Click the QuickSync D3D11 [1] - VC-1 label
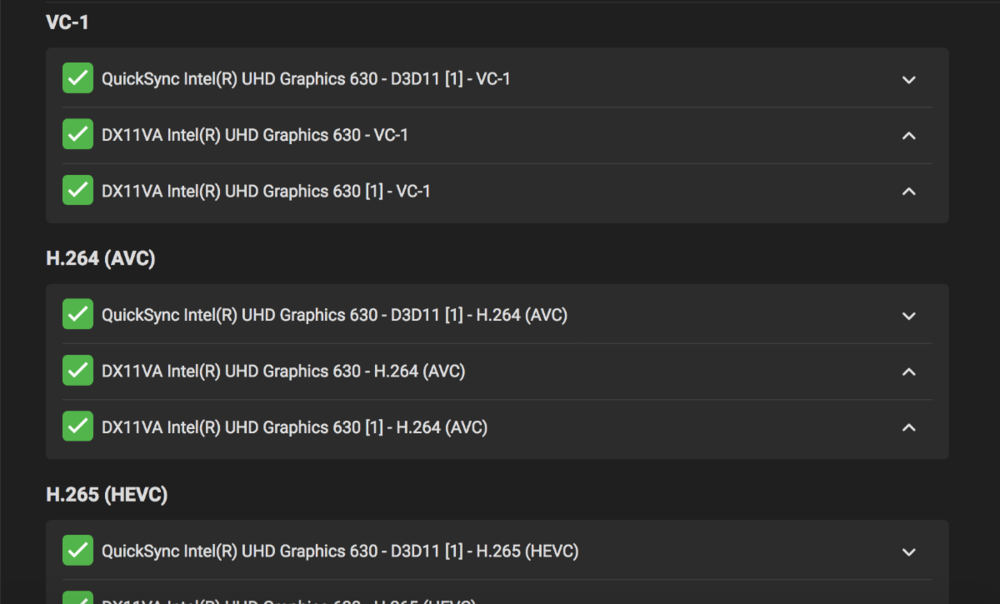The height and width of the screenshot is (604, 1000). coord(306,79)
